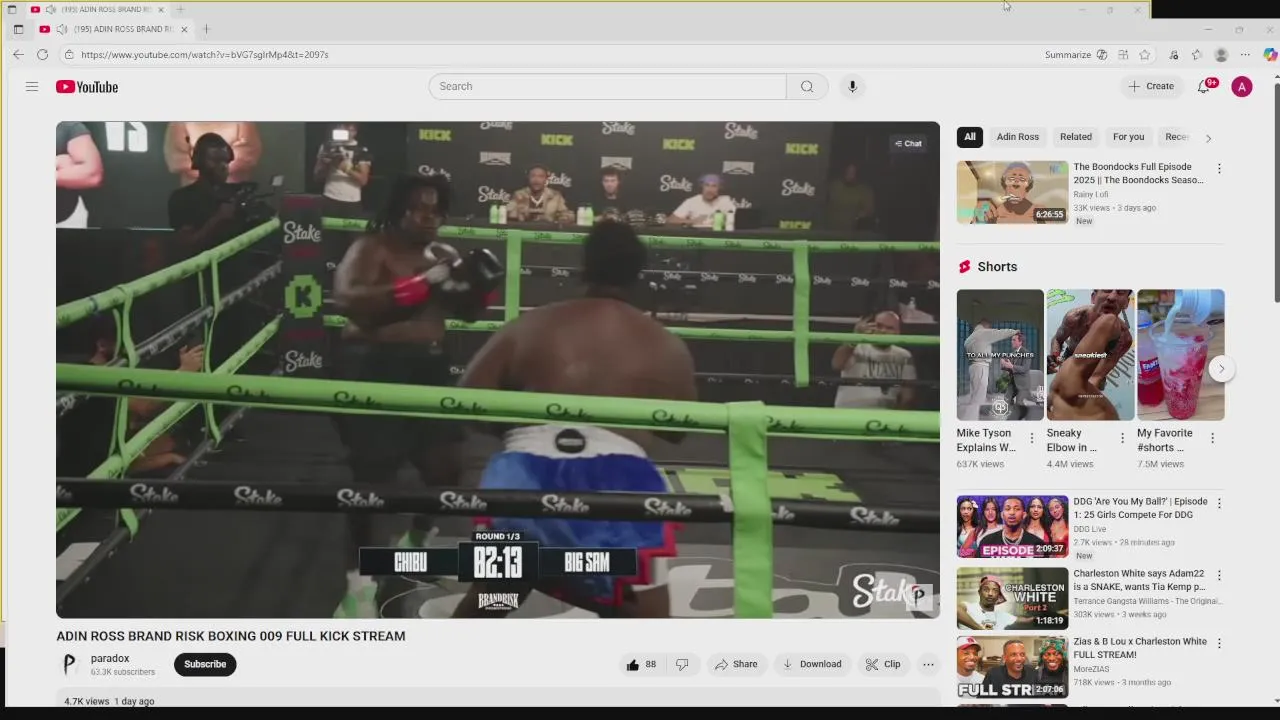Open the account avatar menu
This screenshot has height=720, width=1280.
(x=1242, y=87)
